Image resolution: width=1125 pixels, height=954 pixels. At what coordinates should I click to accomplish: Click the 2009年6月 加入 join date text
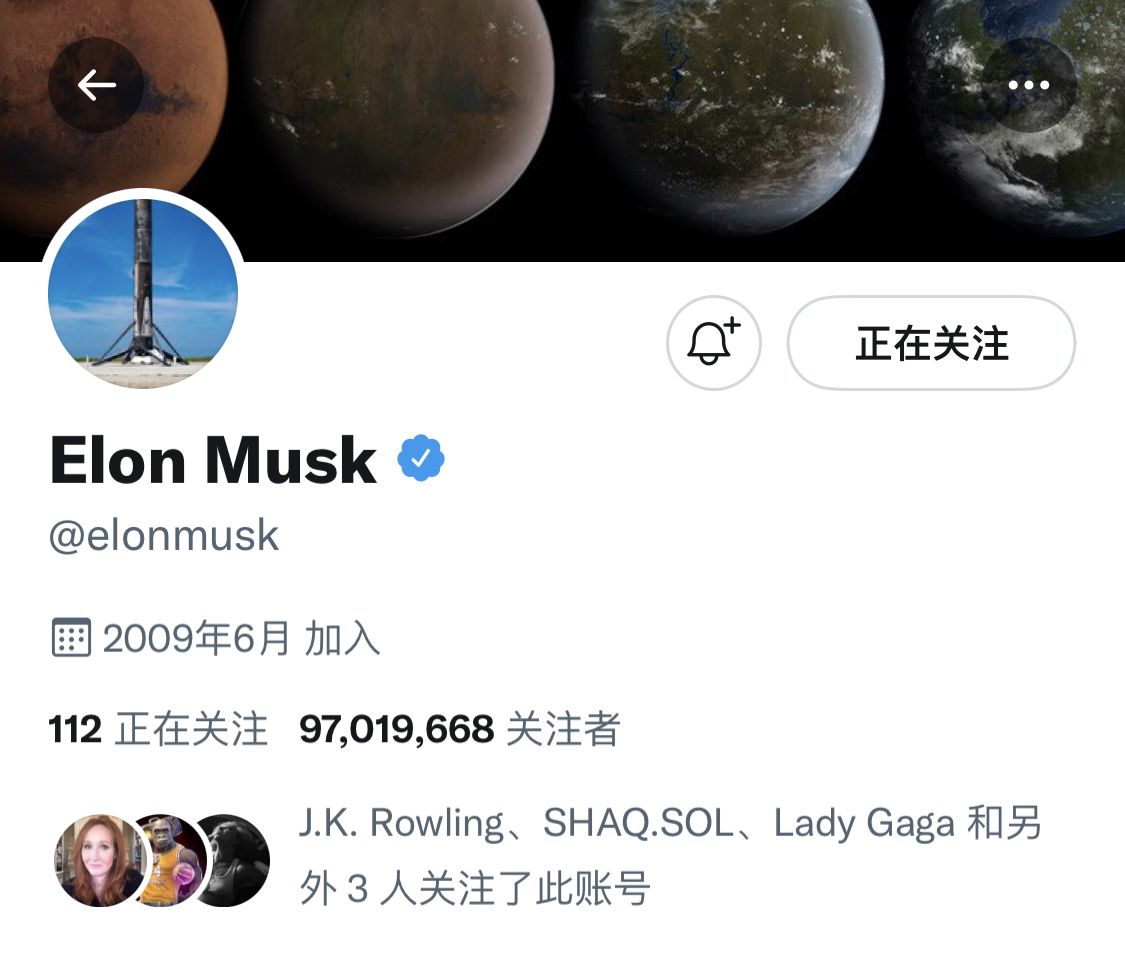[241, 638]
